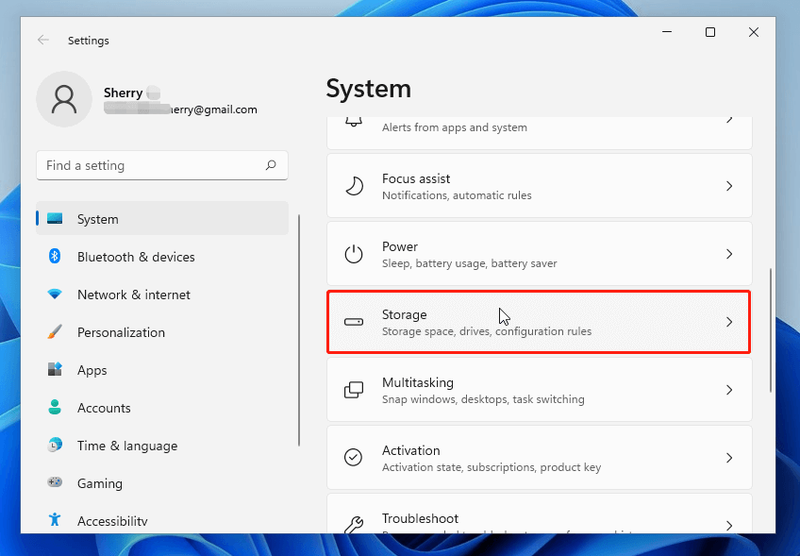Viewport: 800px width, 556px height.
Task: Expand Storage with its chevron
Action: (x=729, y=322)
